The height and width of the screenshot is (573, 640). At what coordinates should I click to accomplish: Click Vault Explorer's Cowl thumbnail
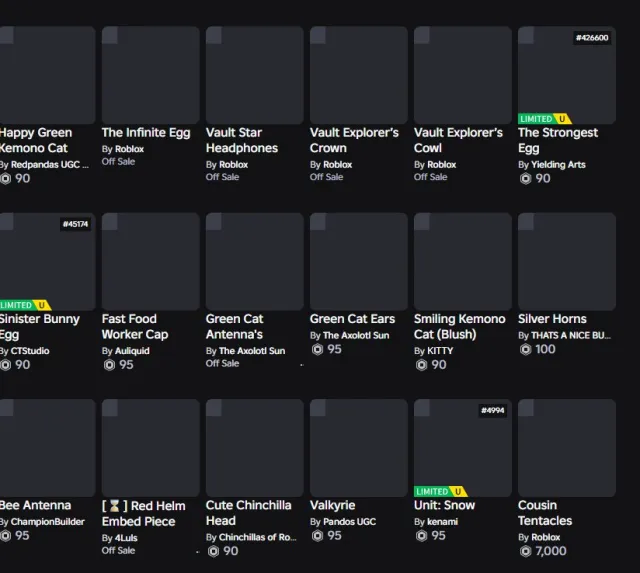click(463, 76)
